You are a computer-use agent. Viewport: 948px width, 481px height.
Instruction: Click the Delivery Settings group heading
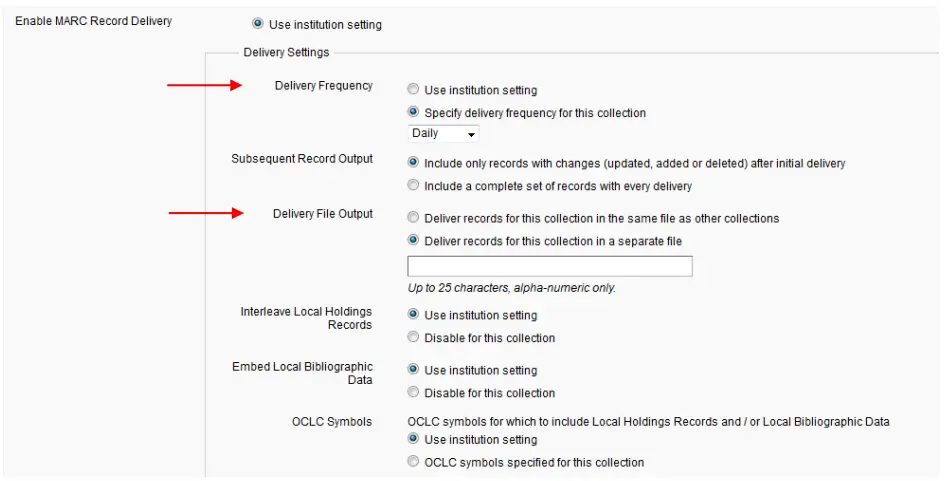(x=286, y=52)
